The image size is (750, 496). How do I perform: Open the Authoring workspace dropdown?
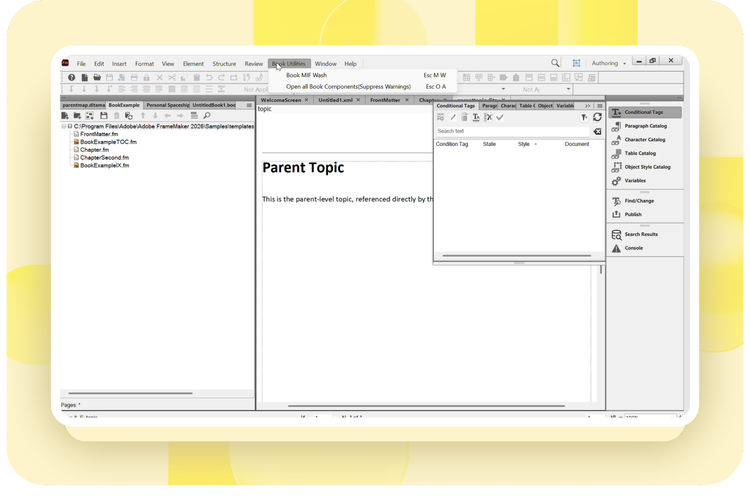608,63
